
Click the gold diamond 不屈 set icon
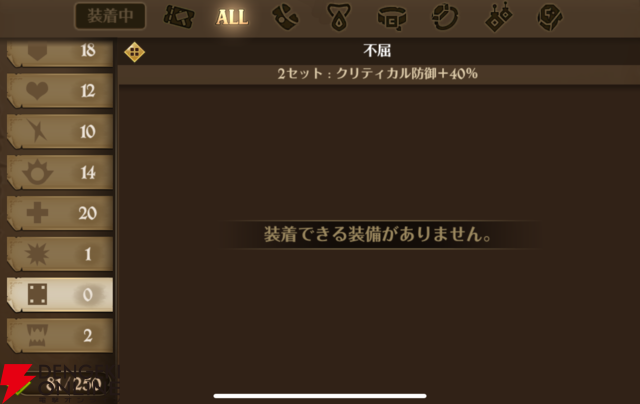click(135, 52)
